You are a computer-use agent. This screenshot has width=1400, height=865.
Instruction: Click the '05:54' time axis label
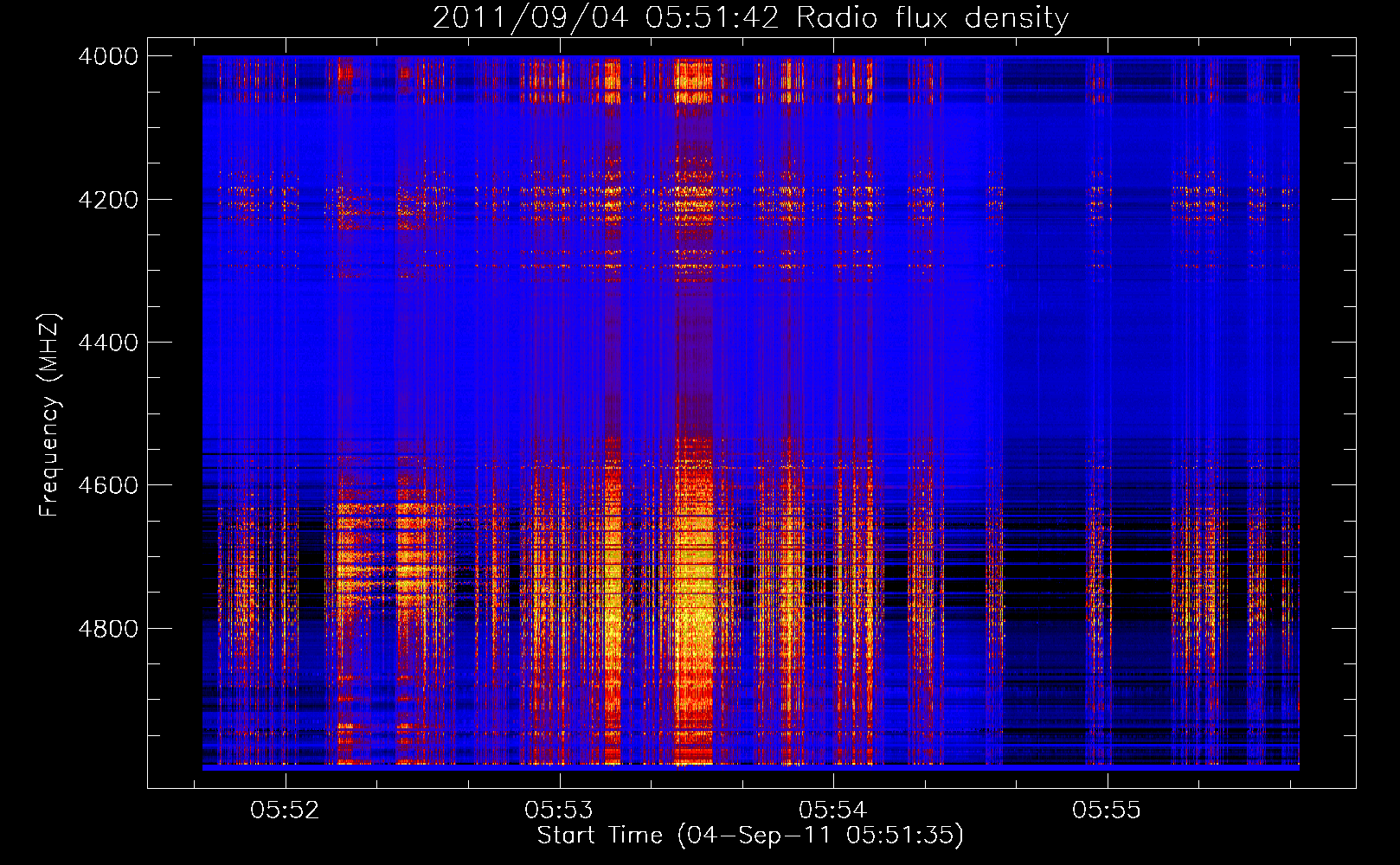[832, 811]
